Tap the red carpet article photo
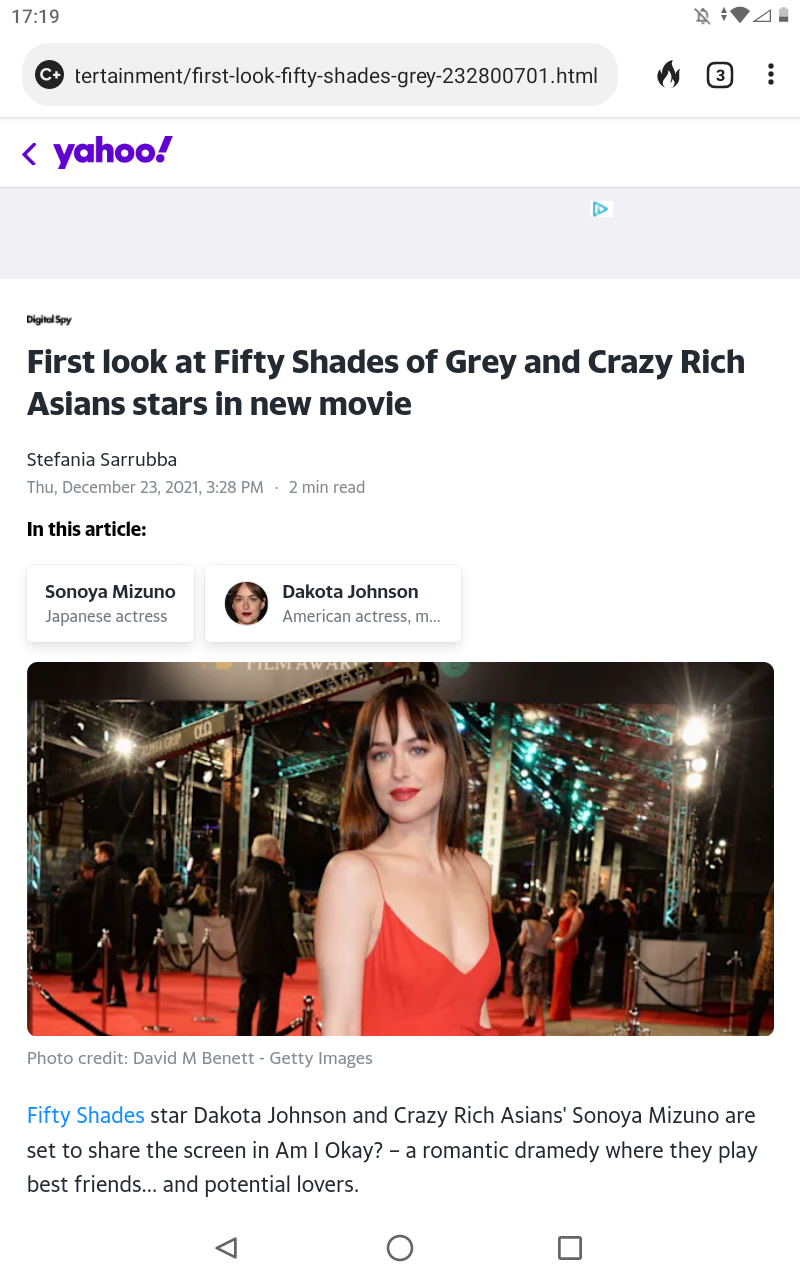 (400, 848)
